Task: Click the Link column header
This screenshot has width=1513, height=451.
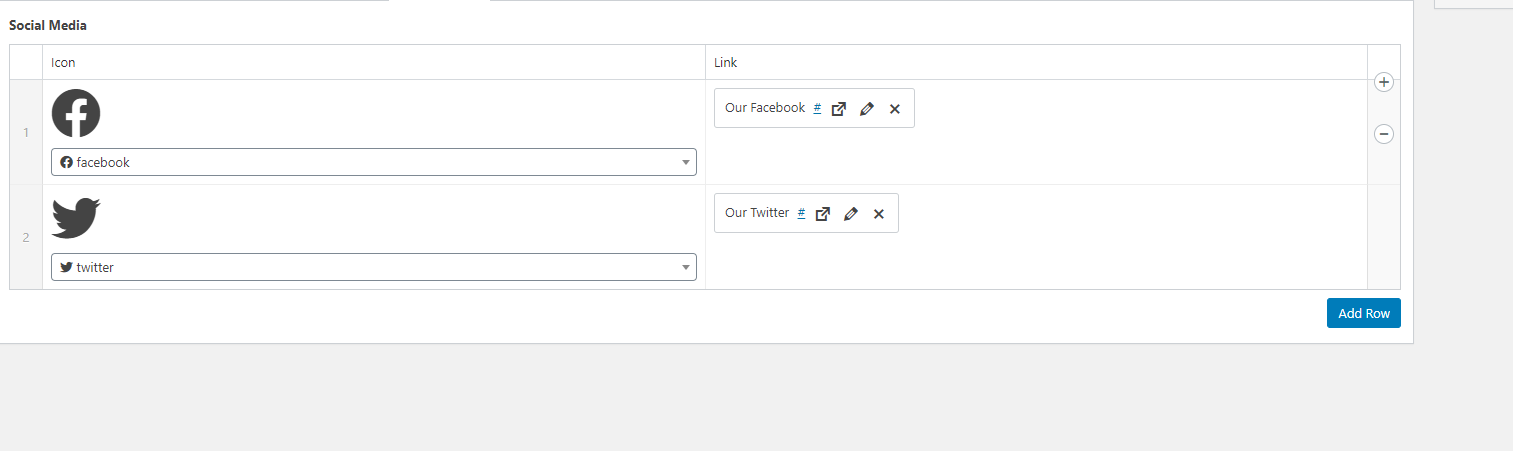Action: pos(726,63)
